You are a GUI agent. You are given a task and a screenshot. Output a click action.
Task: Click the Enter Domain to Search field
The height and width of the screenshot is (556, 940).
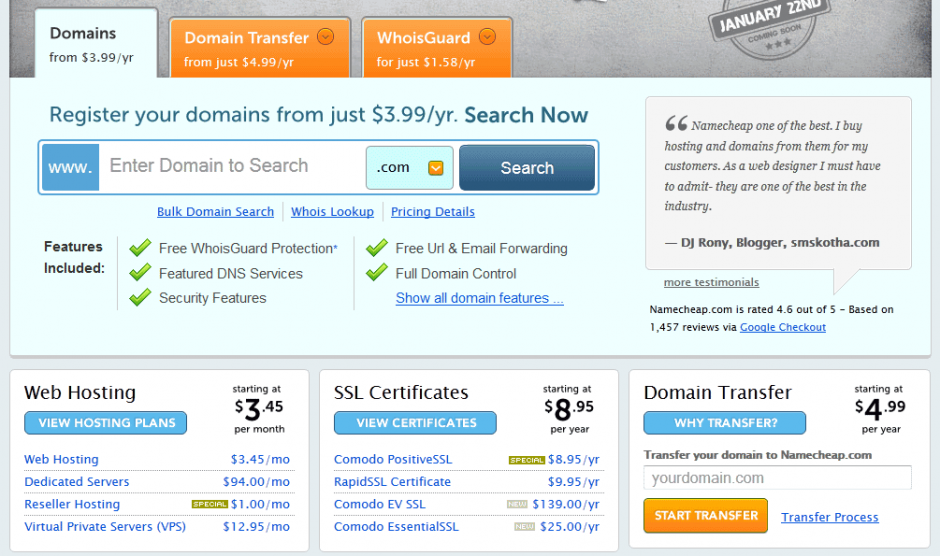pyautogui.click(x=232, y=166)
